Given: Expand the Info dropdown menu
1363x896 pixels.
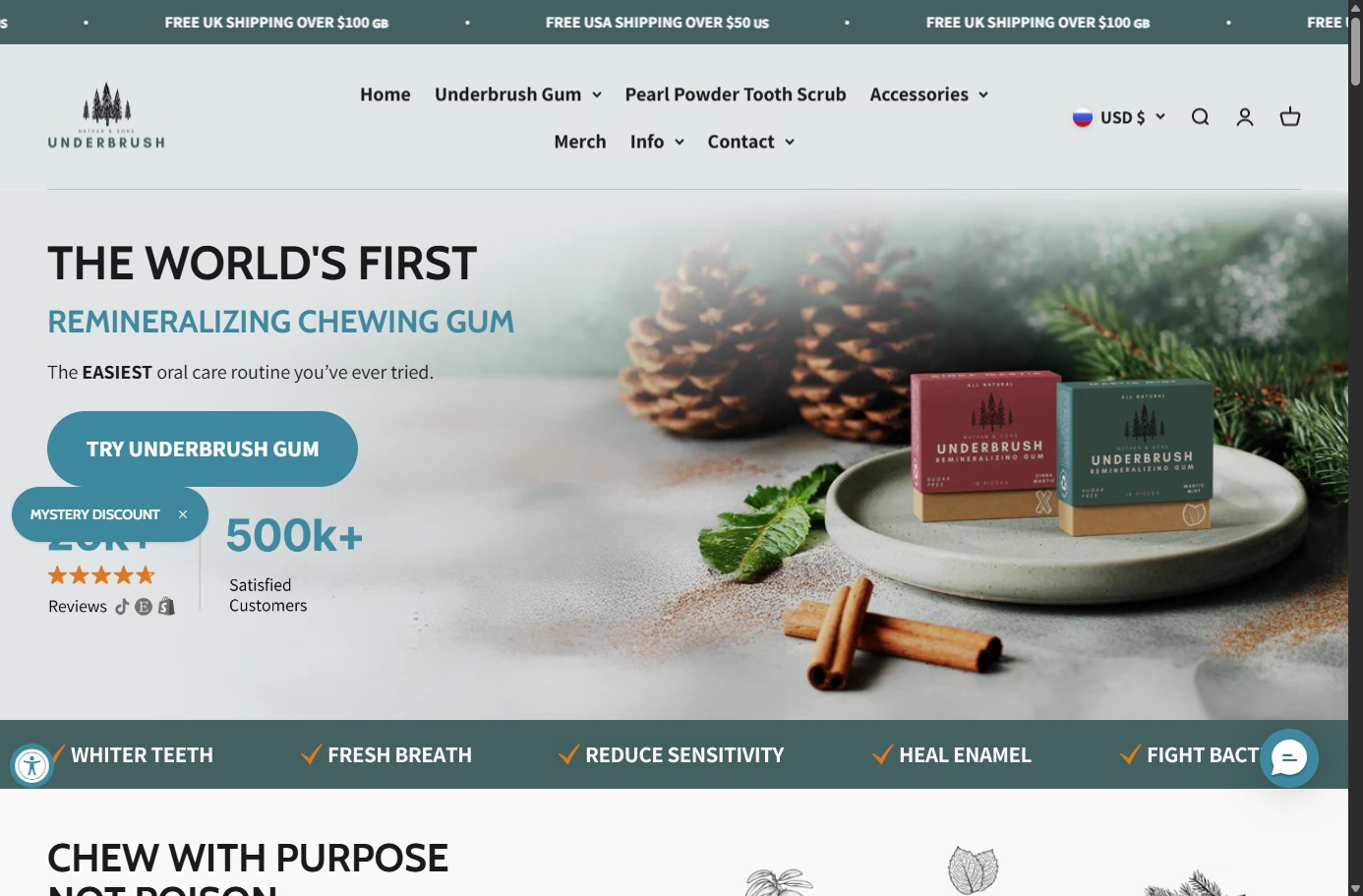Looking at the screenshot, I should (657, 142).
